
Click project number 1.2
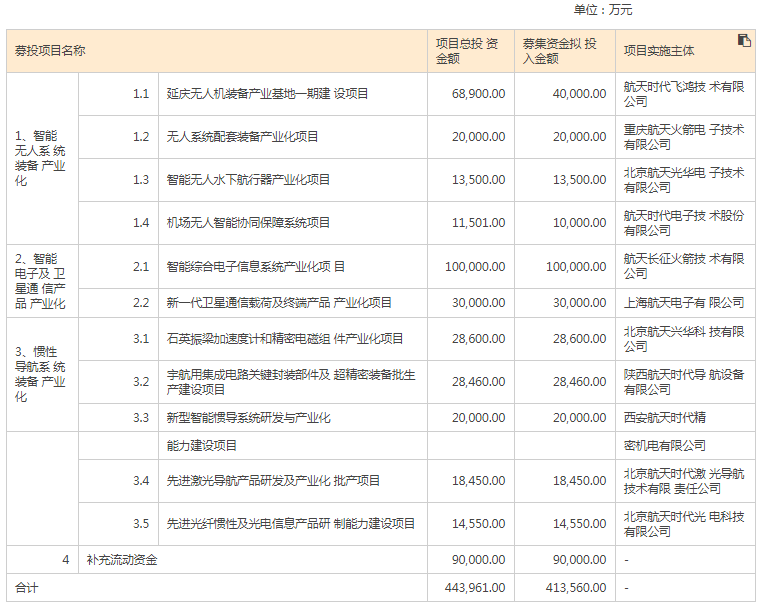pyautogui.click(x=141, y=137)
